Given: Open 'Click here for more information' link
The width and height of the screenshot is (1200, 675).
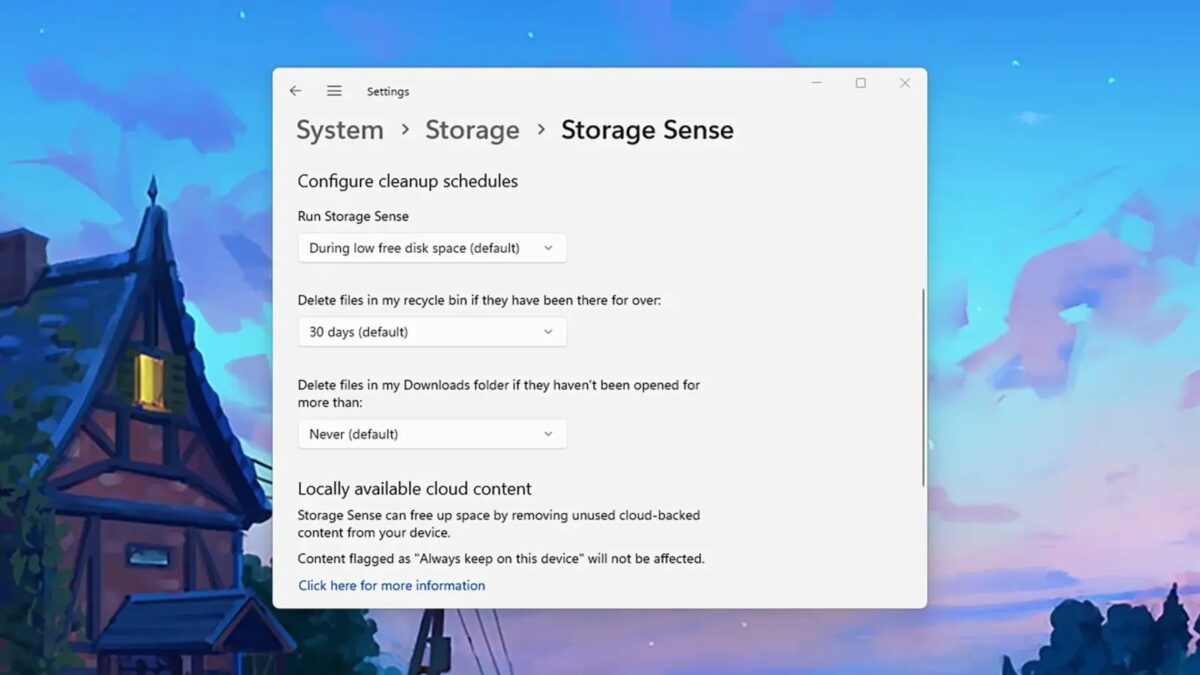Looking at the screenshot, I should (392, 585).
